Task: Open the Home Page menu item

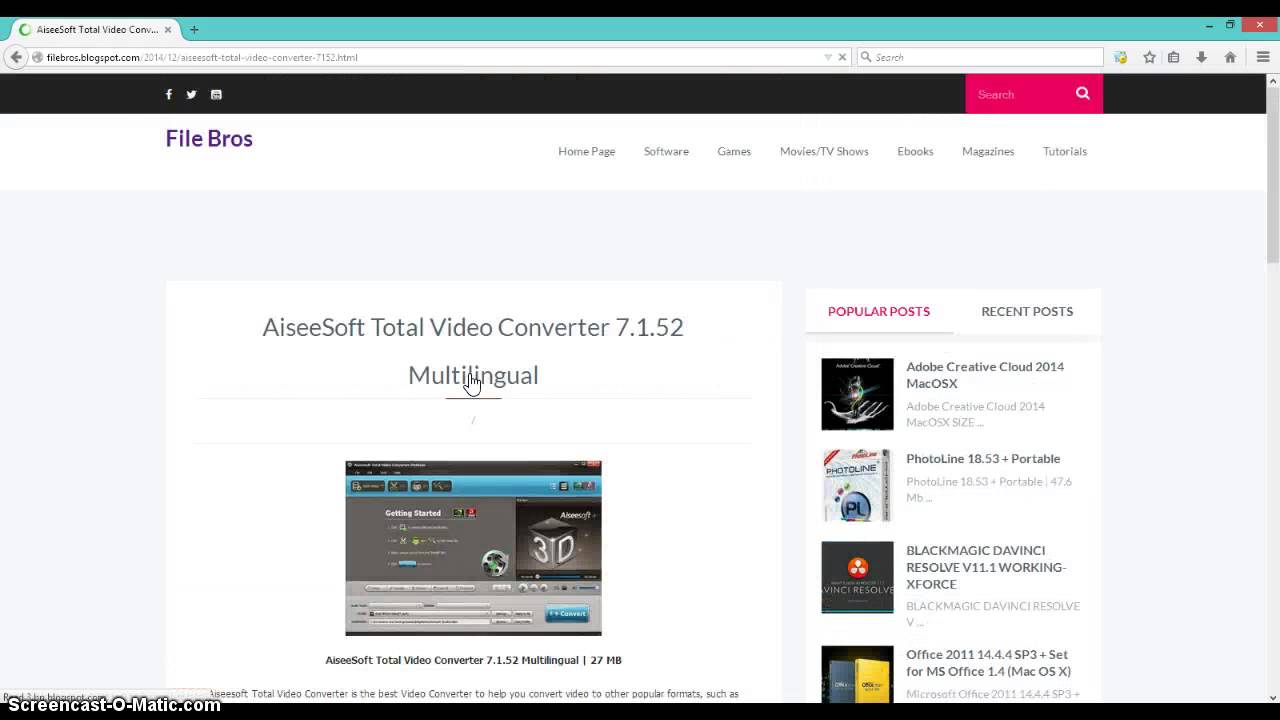Action: point(586,151)
